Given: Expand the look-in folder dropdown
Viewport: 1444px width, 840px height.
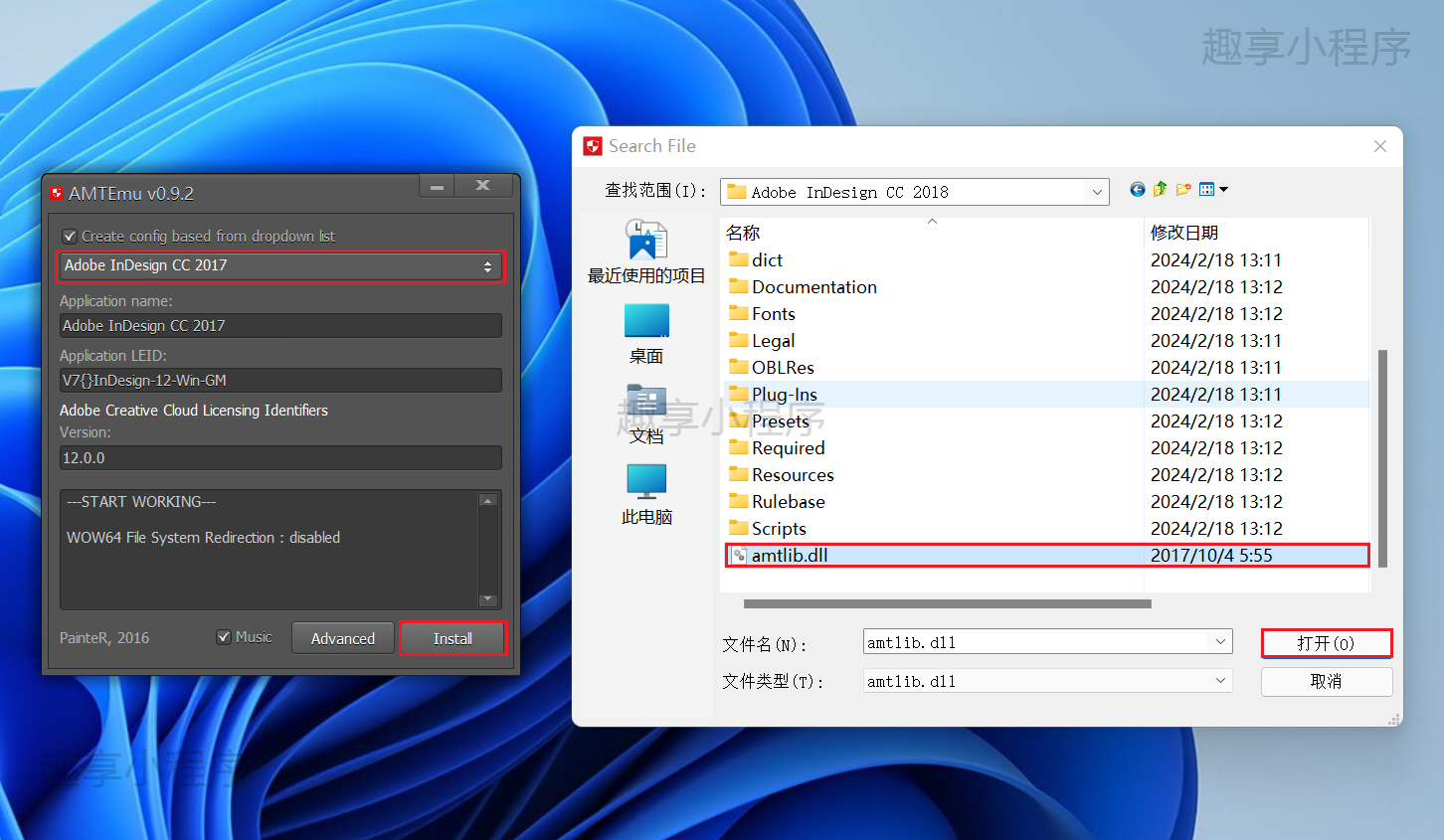Looking at the screenshot, I should [1097, 192].
